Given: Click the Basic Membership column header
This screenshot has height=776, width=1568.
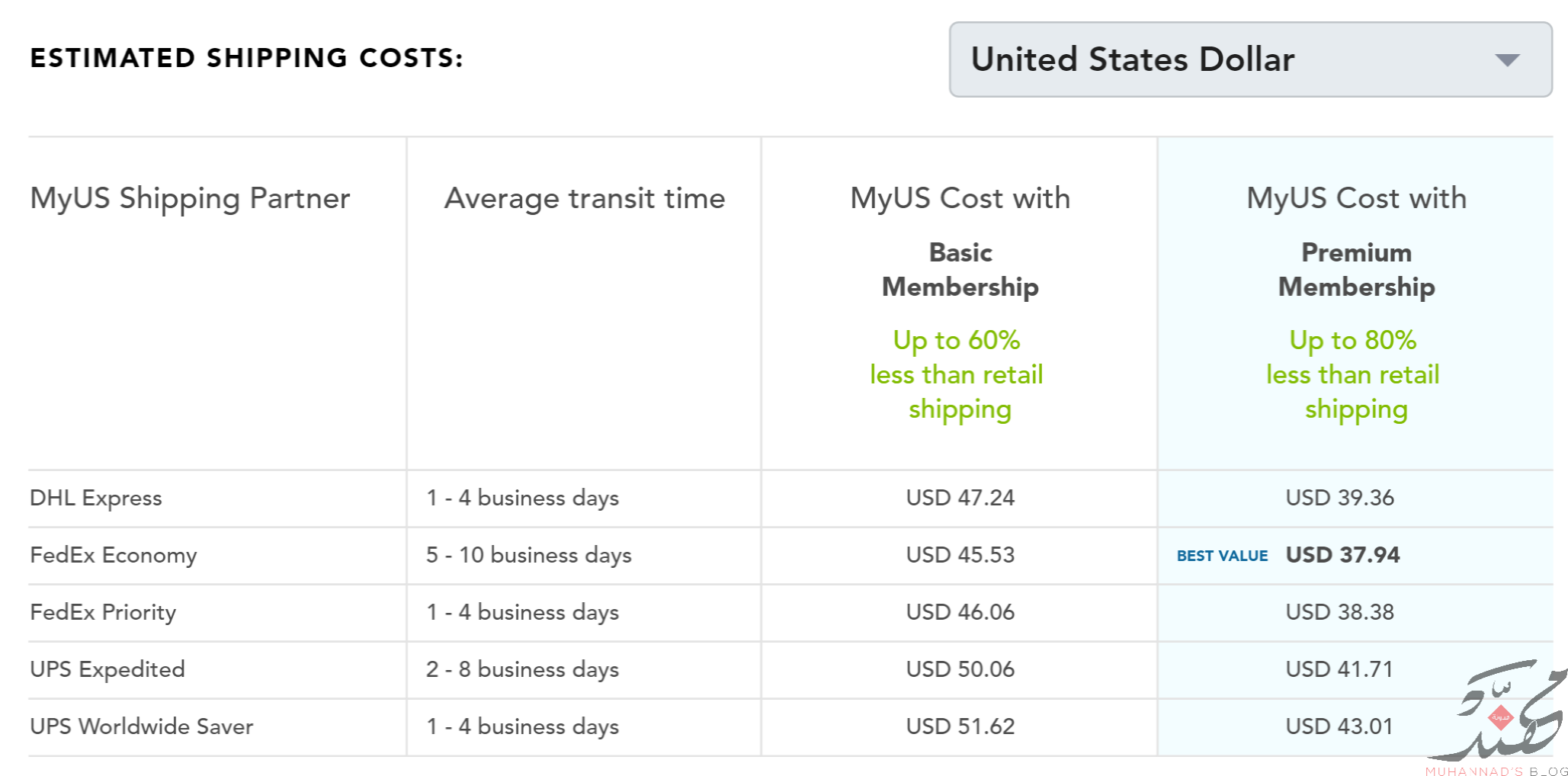Looking at the screenshot, I should [x=960, y=270].
